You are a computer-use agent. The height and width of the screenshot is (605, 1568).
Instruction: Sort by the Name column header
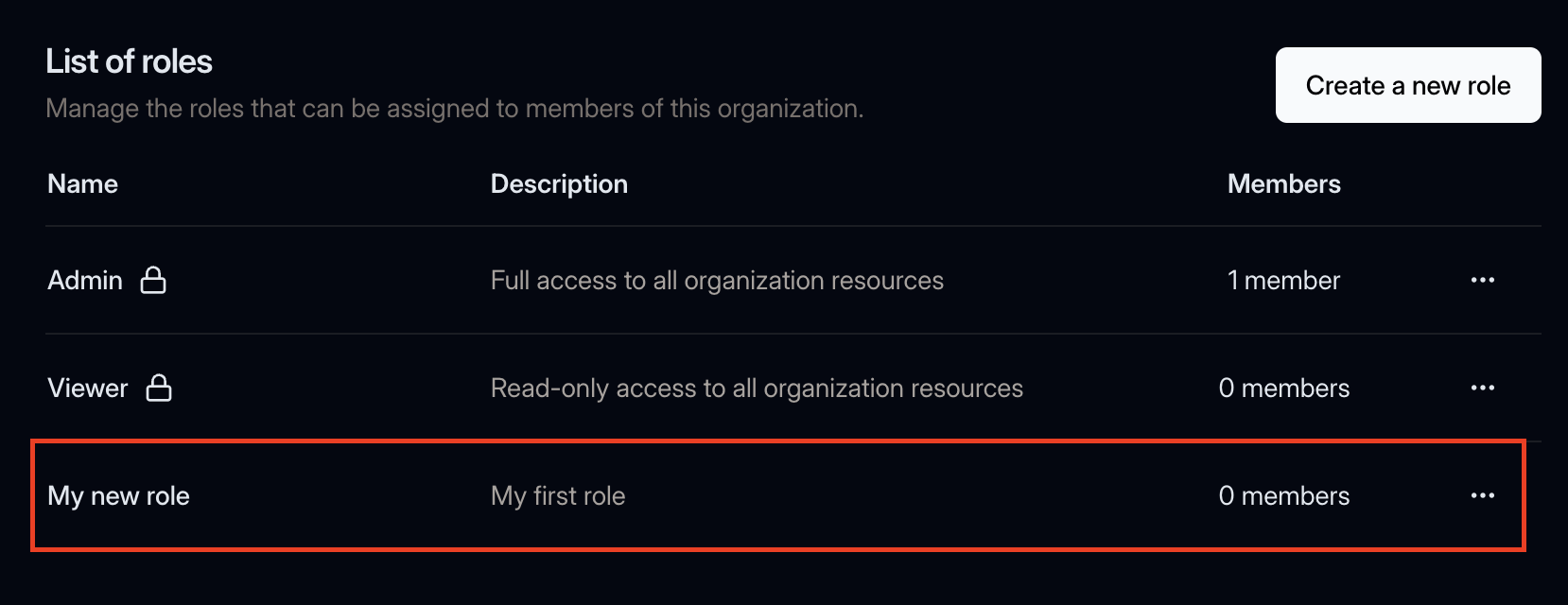82,183
